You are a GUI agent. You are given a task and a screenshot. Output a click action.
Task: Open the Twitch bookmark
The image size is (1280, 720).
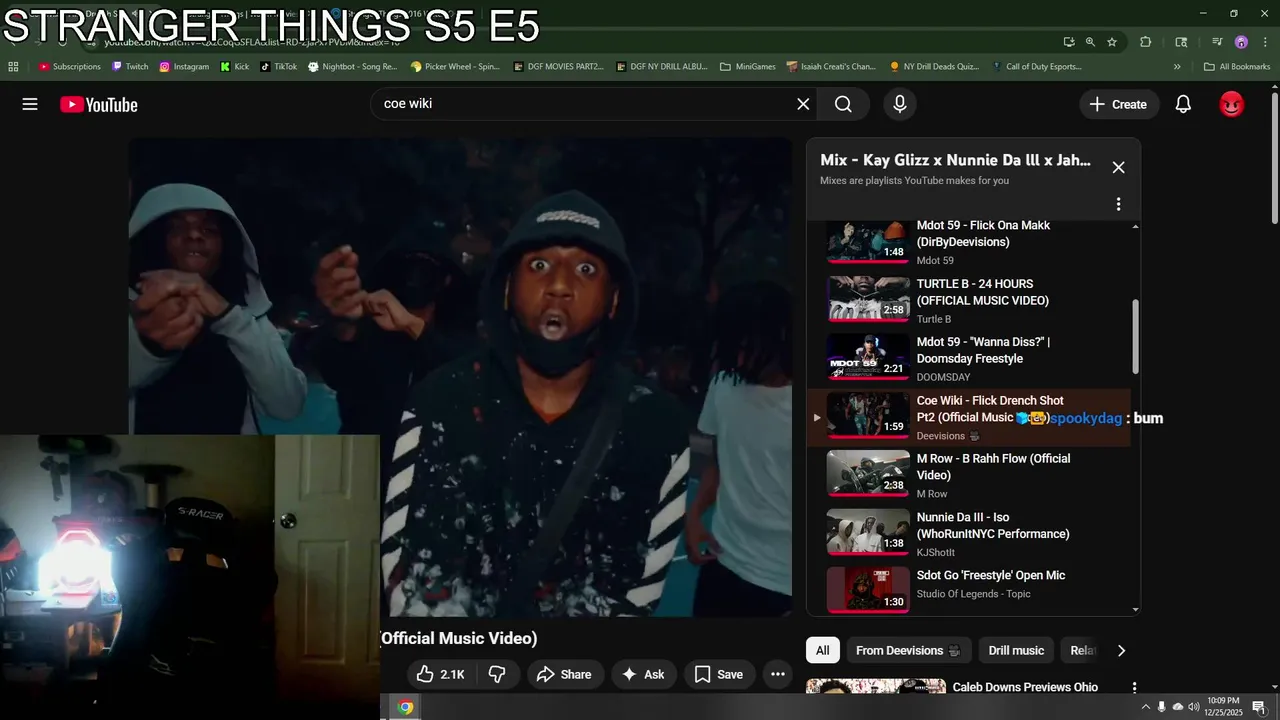[130, 67]
